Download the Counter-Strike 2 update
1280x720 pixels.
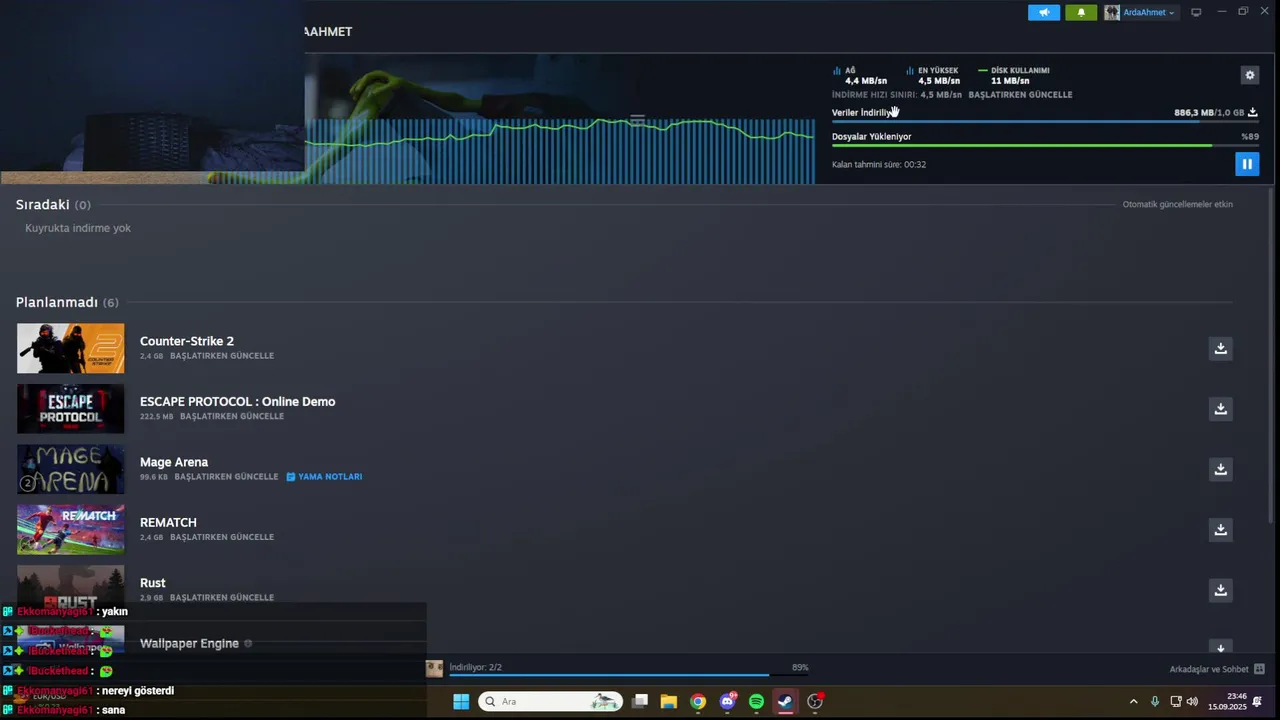pos(1220,348)
